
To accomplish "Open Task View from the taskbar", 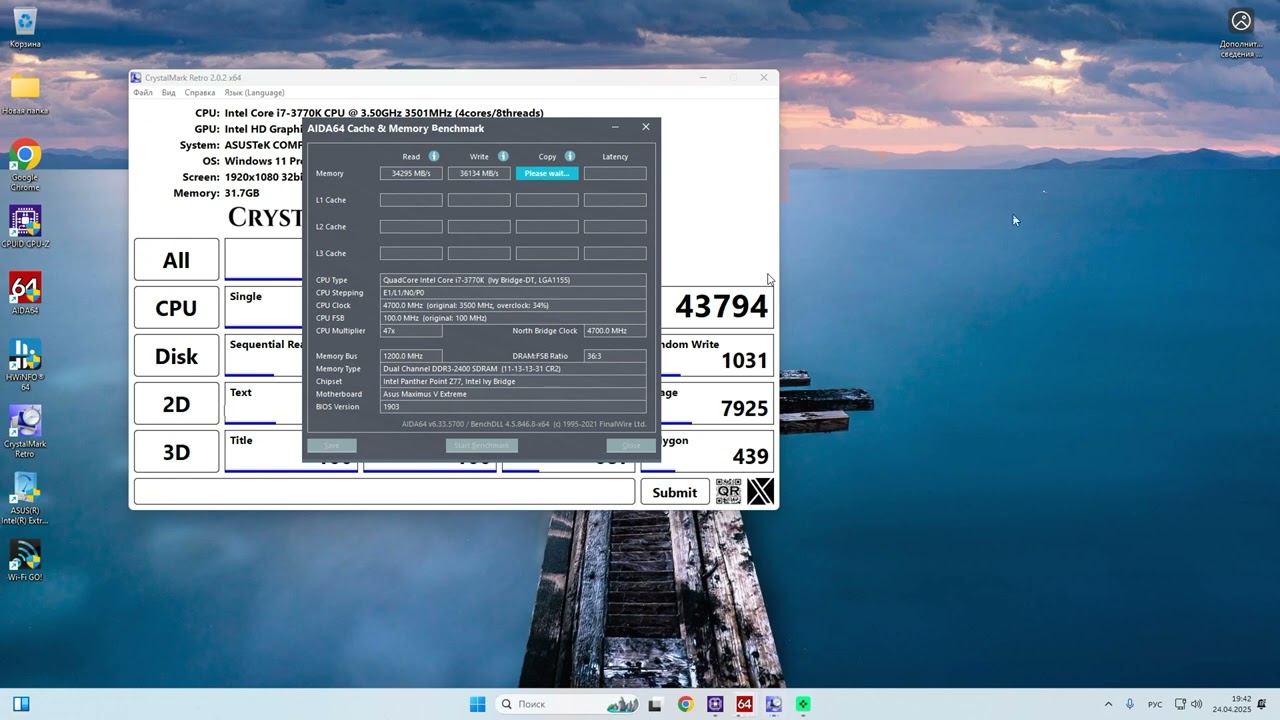I will point(655,704).
